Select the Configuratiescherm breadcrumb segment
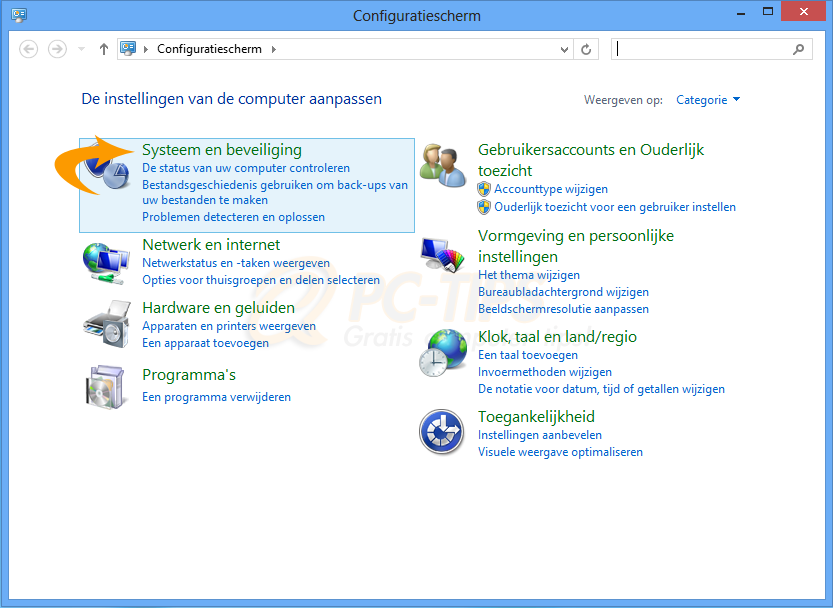Viewport: 833px width, 608px height. [x=209, y=49]
